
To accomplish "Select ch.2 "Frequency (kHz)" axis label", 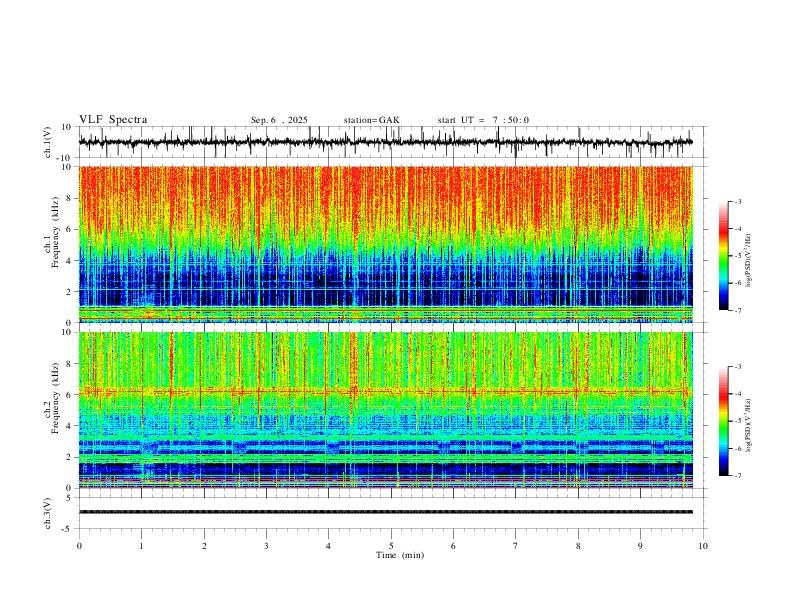I will coord(55,398).
